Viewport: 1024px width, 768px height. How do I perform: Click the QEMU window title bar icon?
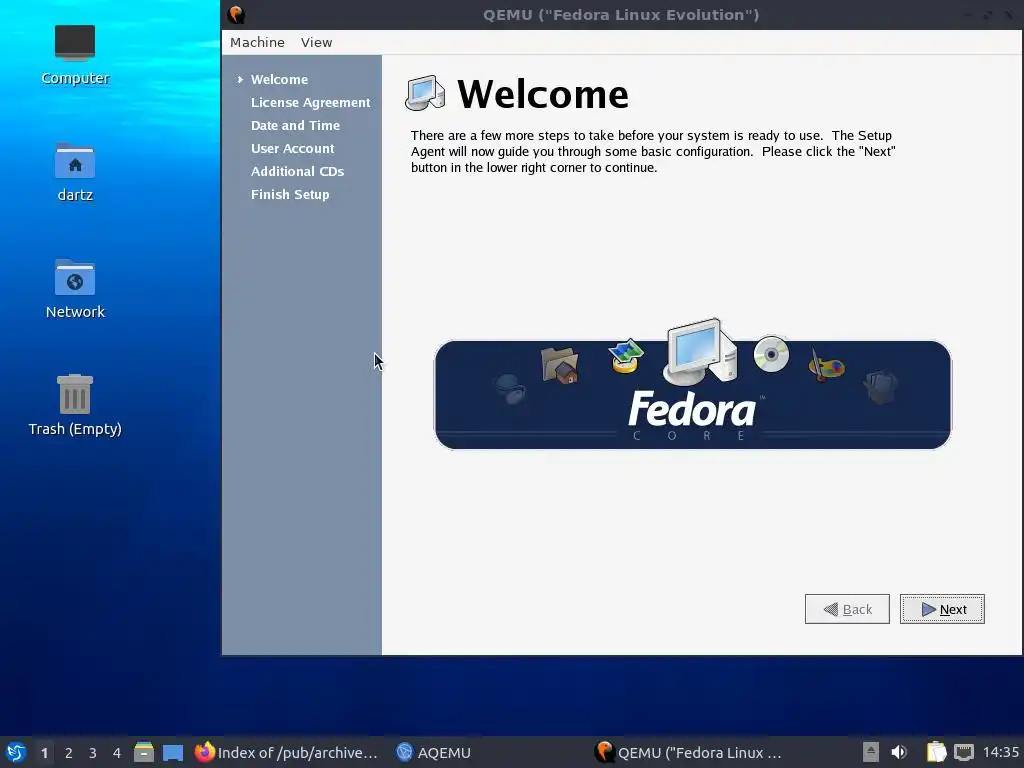236,14
